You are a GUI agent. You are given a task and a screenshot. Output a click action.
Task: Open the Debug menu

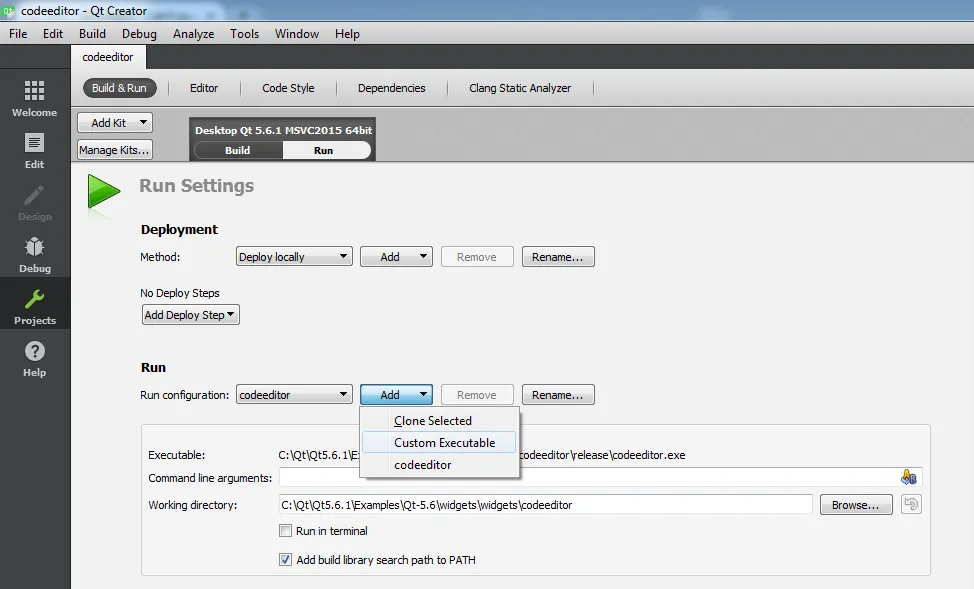(139, 34)
